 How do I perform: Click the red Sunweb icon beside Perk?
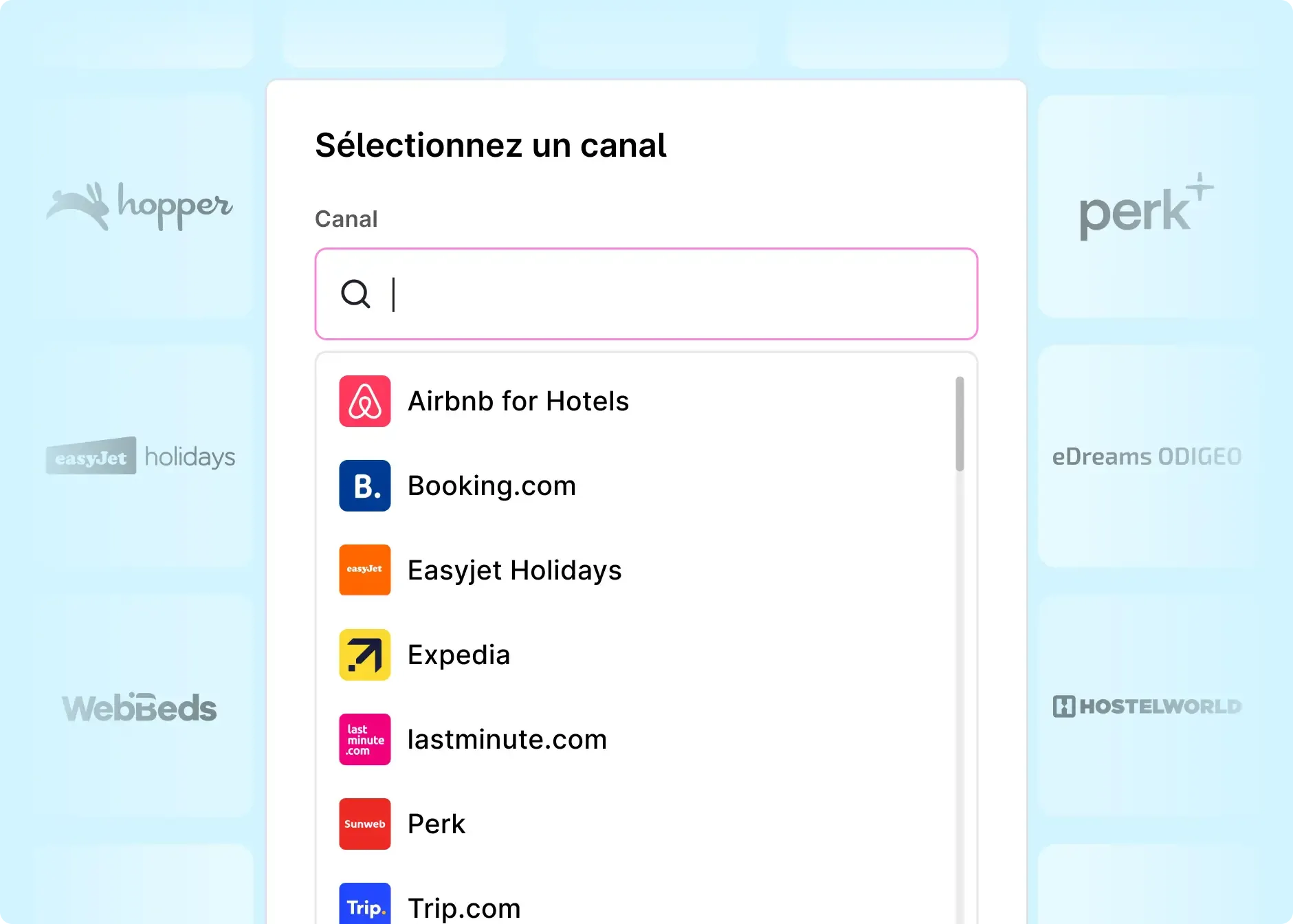365,824
